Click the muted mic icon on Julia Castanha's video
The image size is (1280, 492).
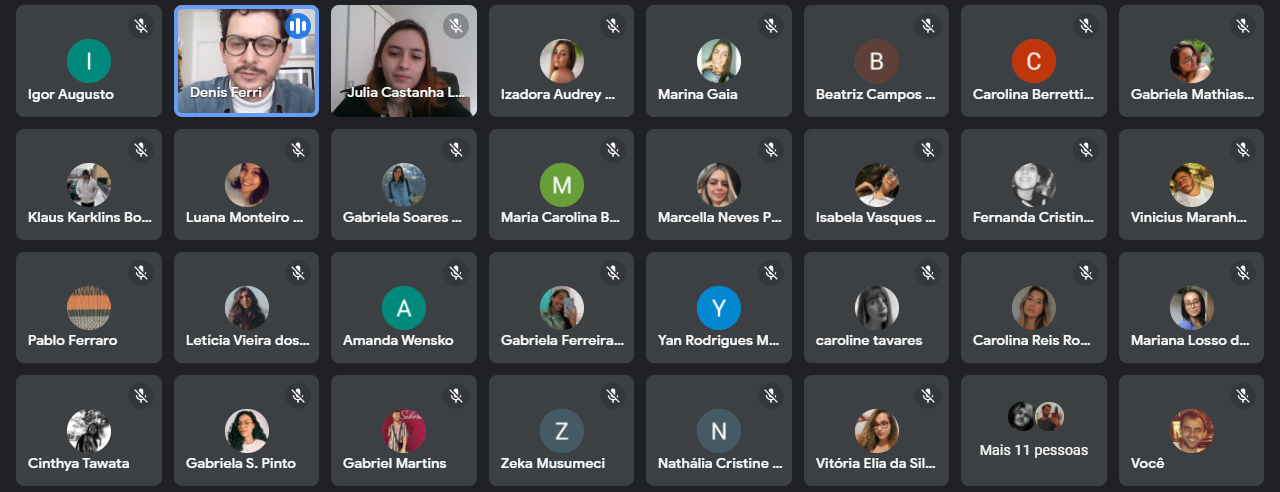click(456, 26)
